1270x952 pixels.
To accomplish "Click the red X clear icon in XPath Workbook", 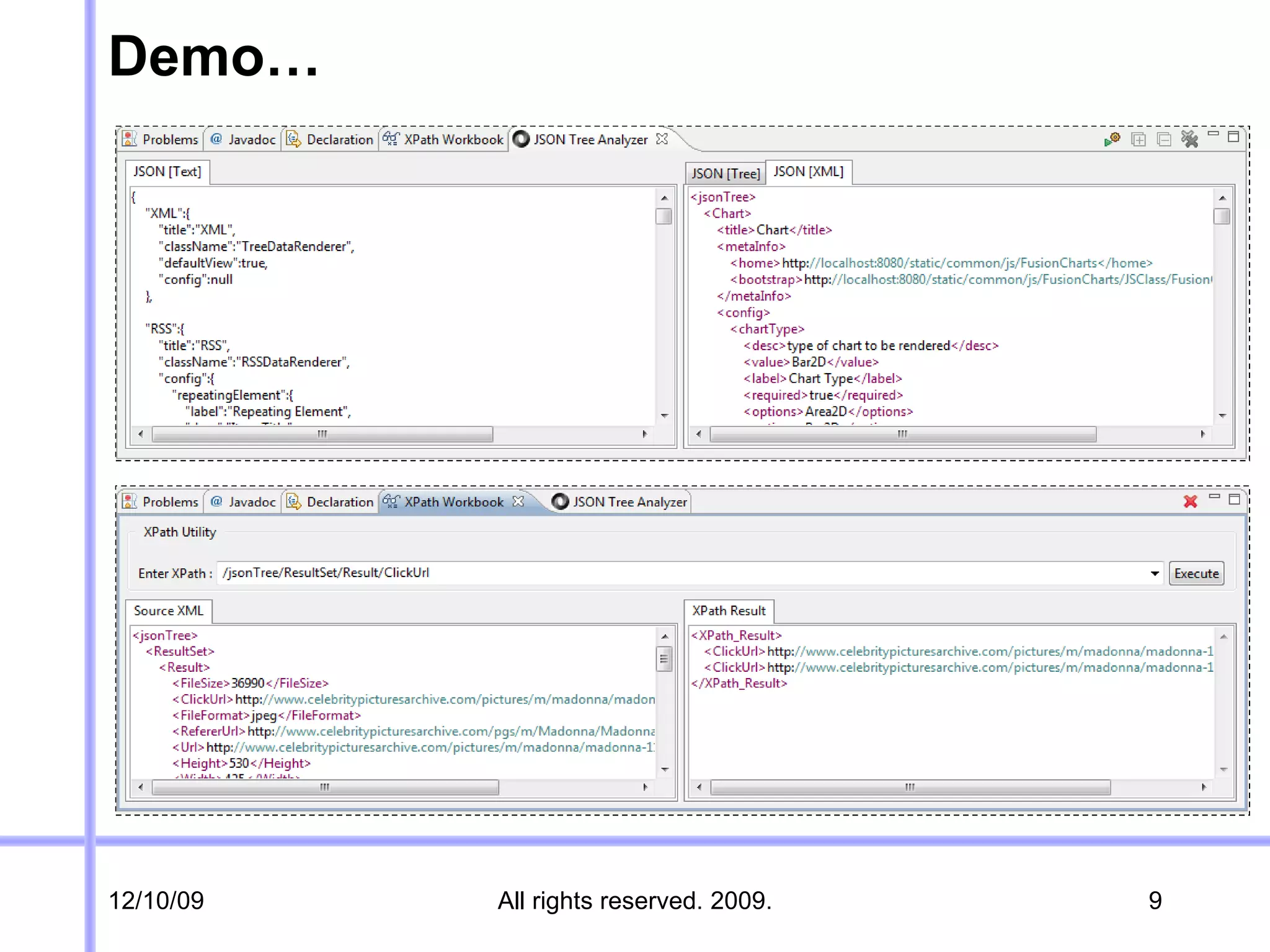I will point(1190,501).
